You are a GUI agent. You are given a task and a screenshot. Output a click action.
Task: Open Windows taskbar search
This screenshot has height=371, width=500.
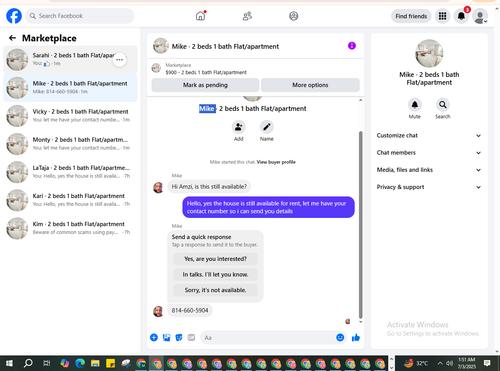28,363
